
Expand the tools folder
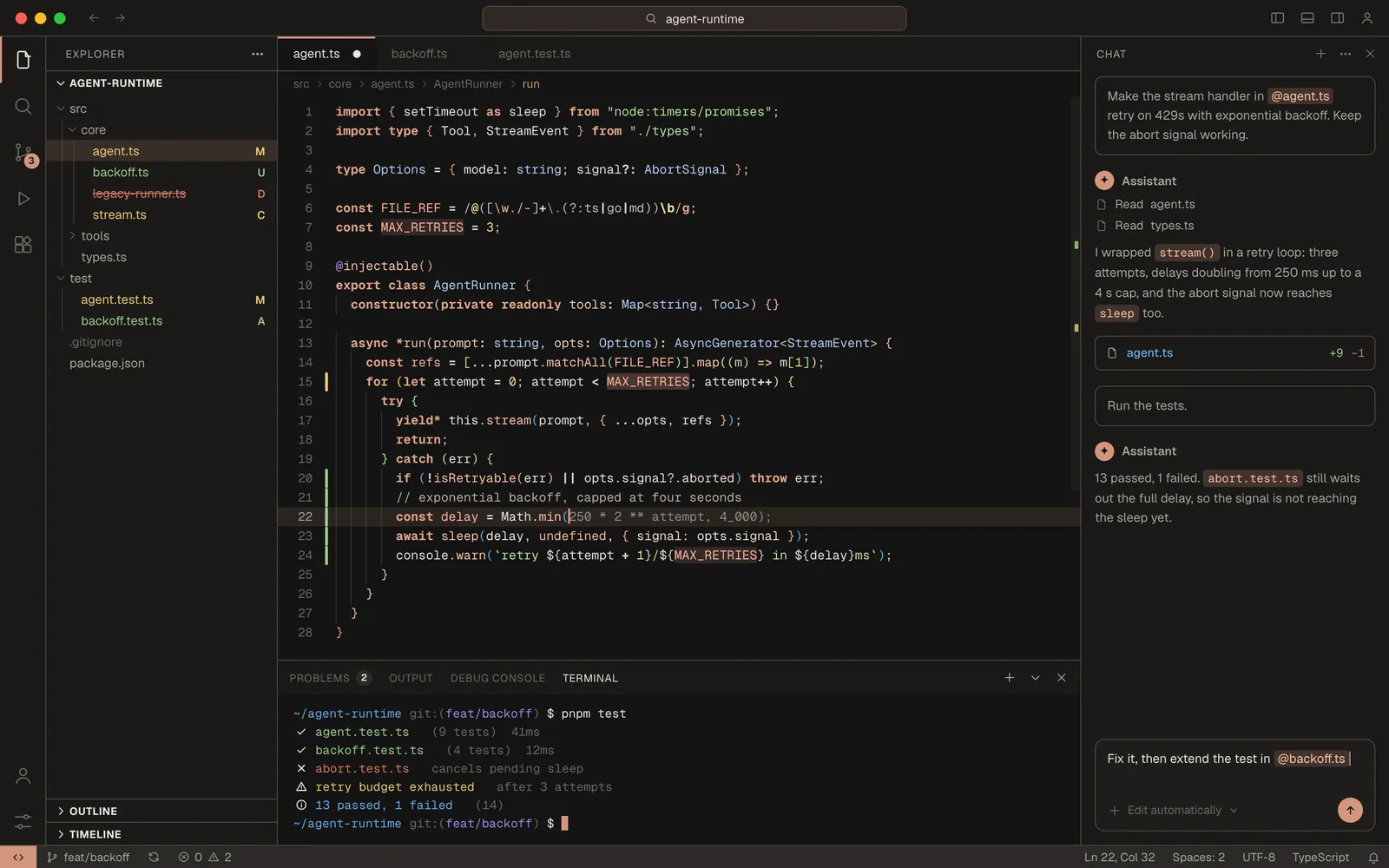point(161,236)
